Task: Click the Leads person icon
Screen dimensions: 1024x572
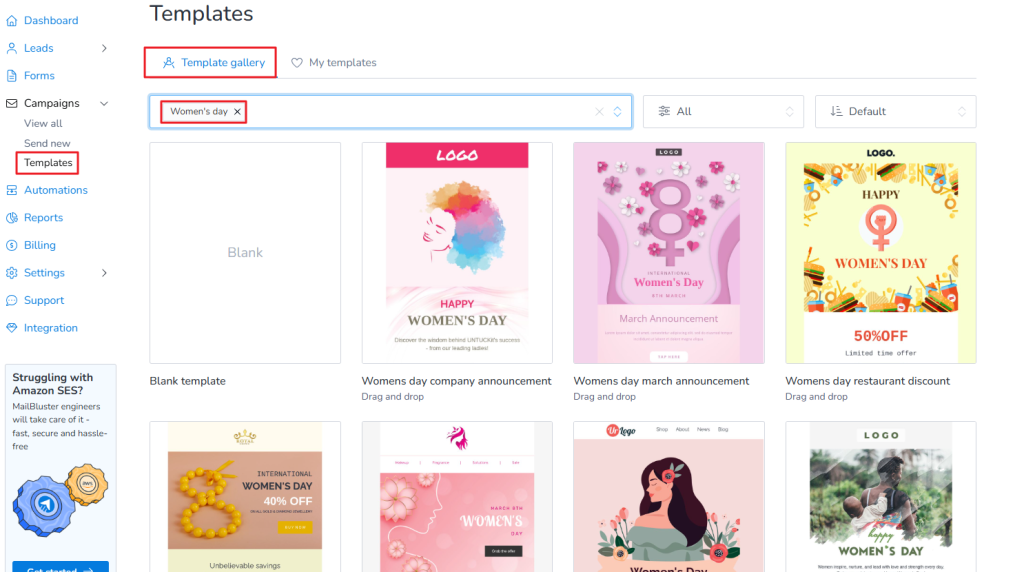Action: point(12,48)
